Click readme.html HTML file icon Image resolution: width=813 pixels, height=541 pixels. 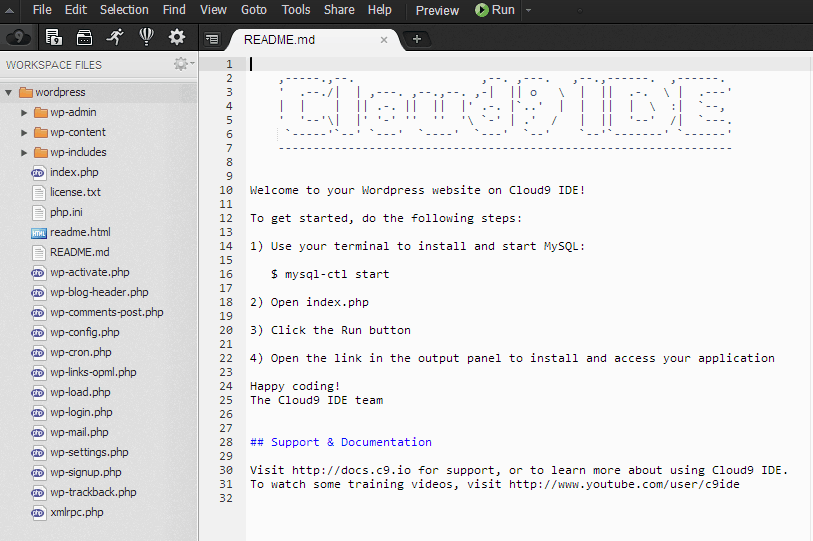coord(38,233)
